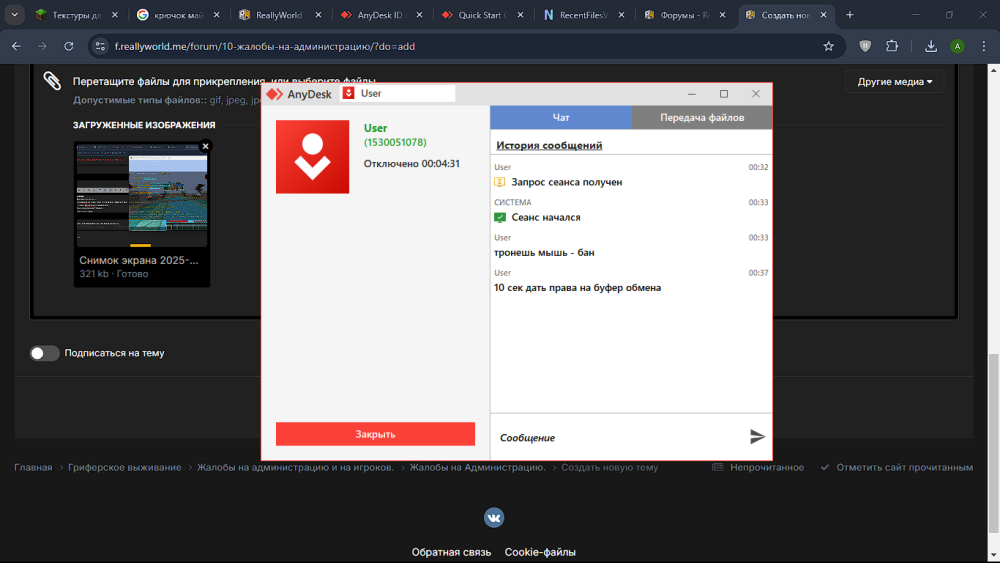Switch to the Форумы browser tab

point(684,15)
